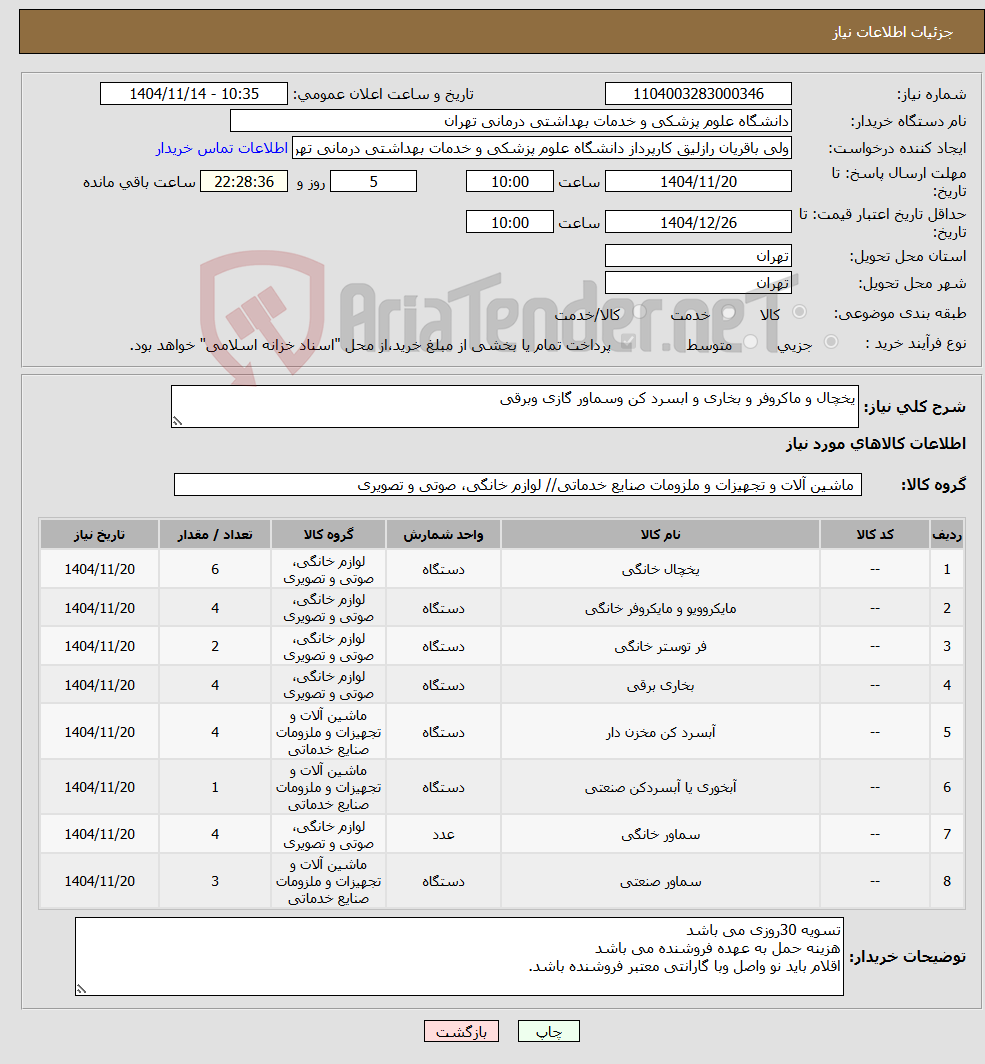Open the اطلاعات تماس خریدار link
The height and width of the screenshot is (1064, 985).
click(x=222, y=148)
